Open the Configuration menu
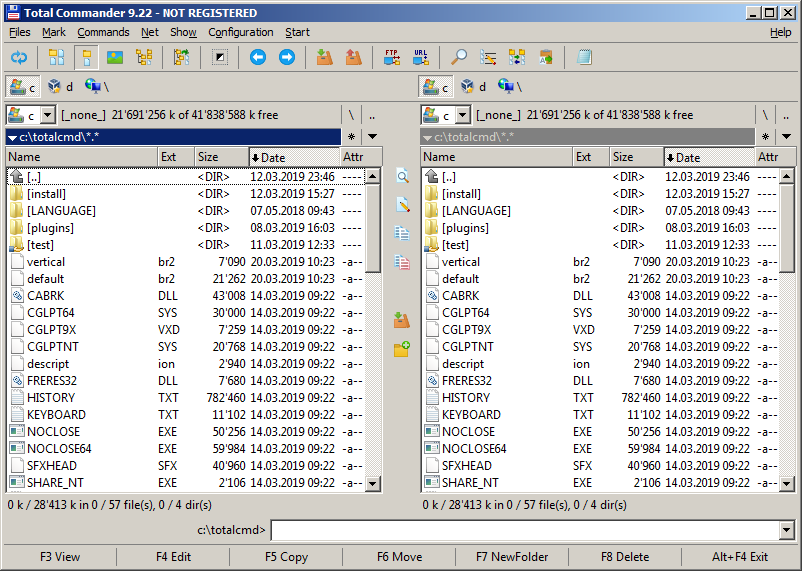Image resolution: width=802 pixels, height=571 pixels. pos(240,32)
